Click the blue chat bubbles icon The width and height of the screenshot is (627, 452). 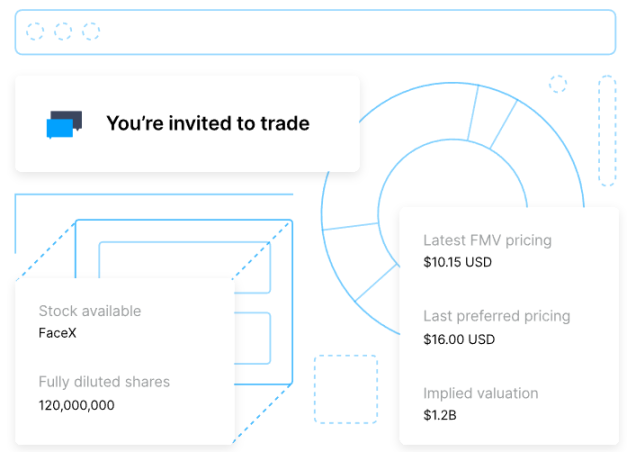[64, 124]
